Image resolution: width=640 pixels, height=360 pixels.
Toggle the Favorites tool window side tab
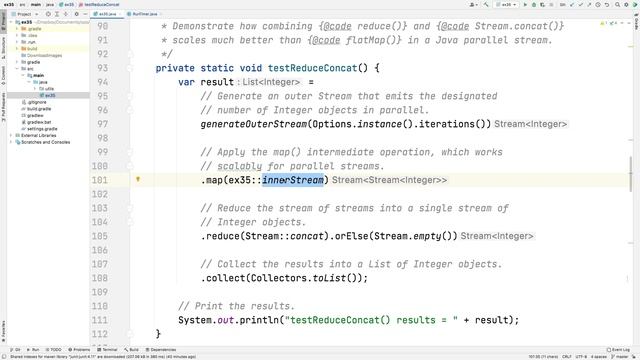3,331
